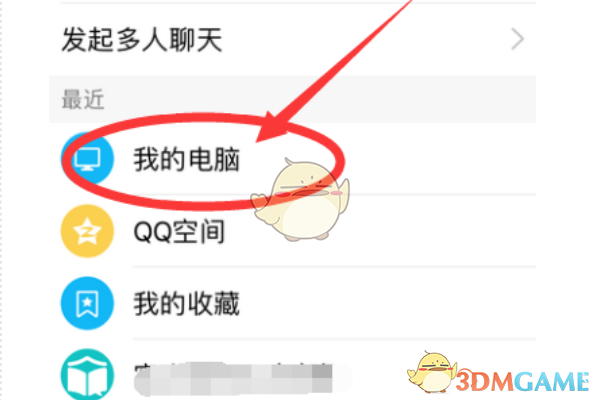Select the 我的电脑 text label

click(186, 159)
